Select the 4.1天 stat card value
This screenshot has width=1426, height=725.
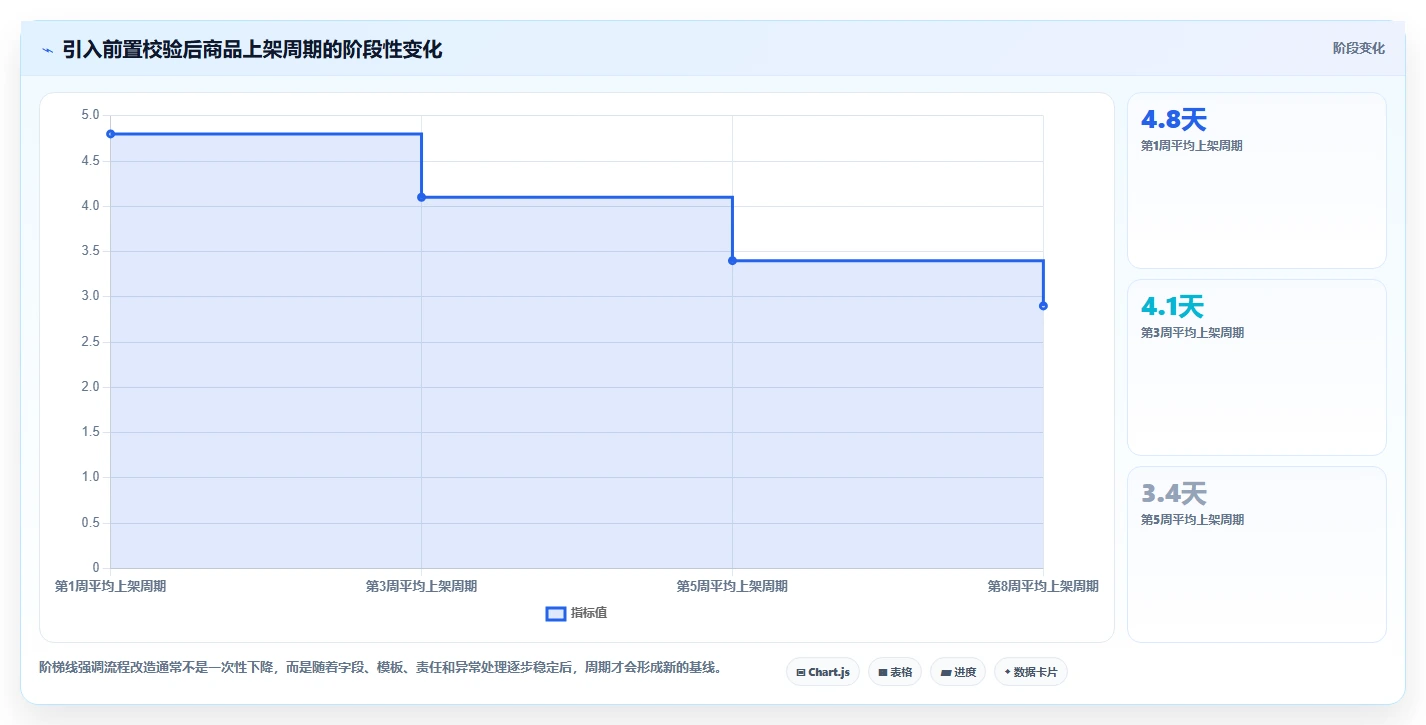(x=1173, y=307)
